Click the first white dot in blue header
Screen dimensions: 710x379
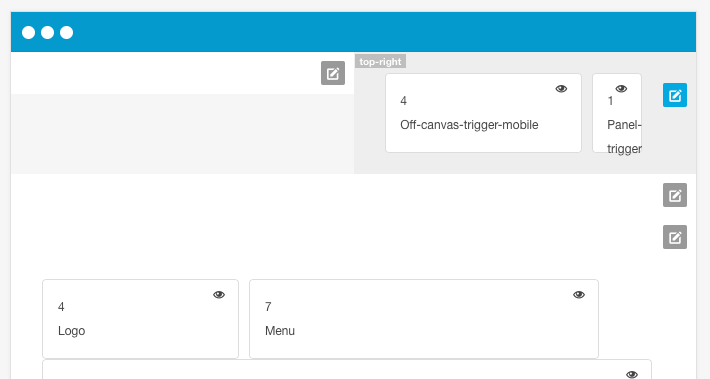(29, 33)
